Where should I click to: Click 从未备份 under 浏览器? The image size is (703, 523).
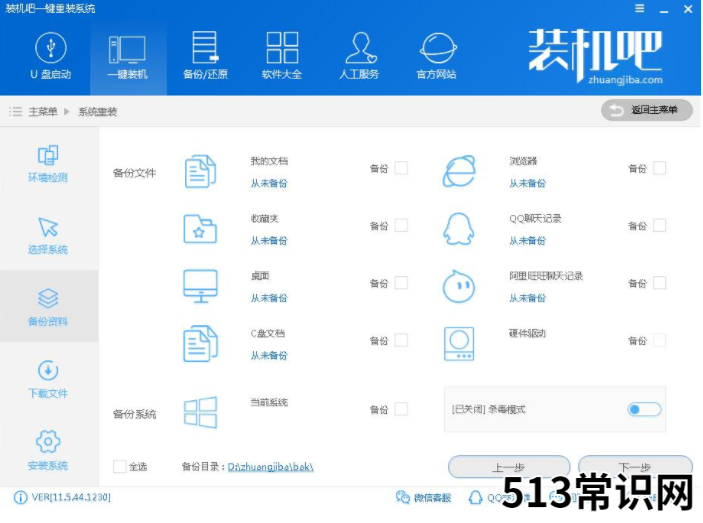528,183
